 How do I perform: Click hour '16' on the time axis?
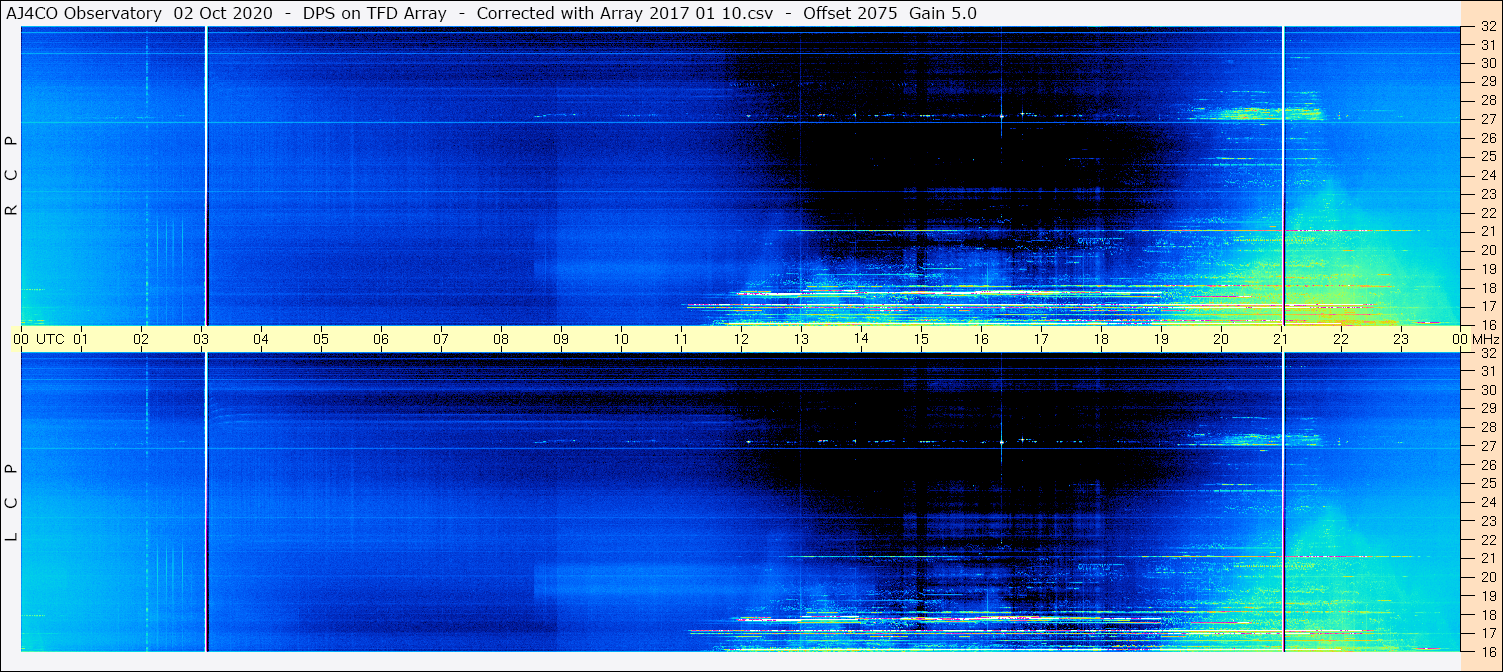point(981,339)
